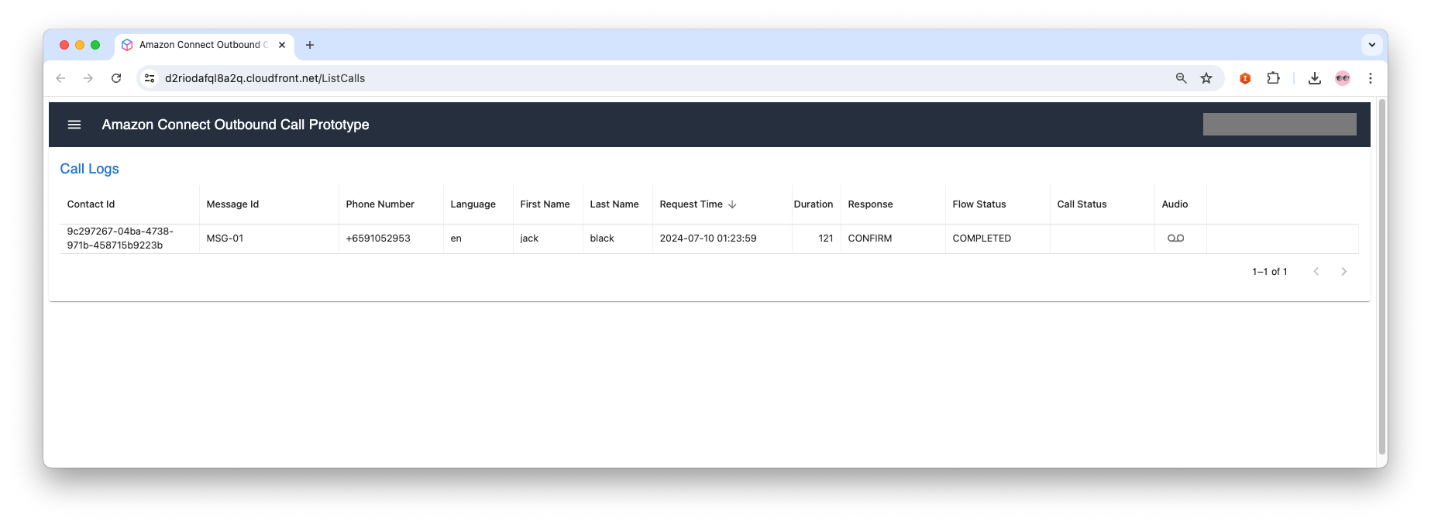
Task: Expand the tab search dropdown arrow
Action: point(1372,45)
